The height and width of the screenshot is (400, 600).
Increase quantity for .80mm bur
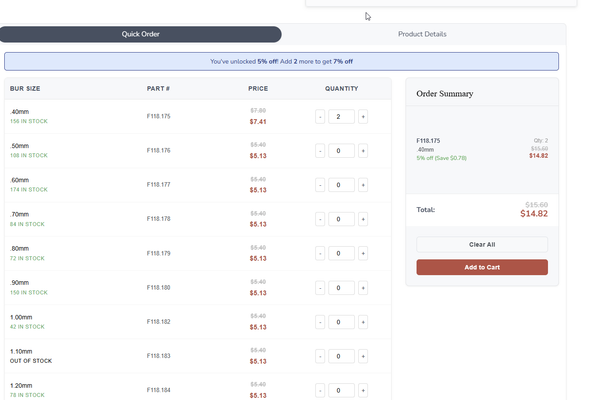(363, 253)
